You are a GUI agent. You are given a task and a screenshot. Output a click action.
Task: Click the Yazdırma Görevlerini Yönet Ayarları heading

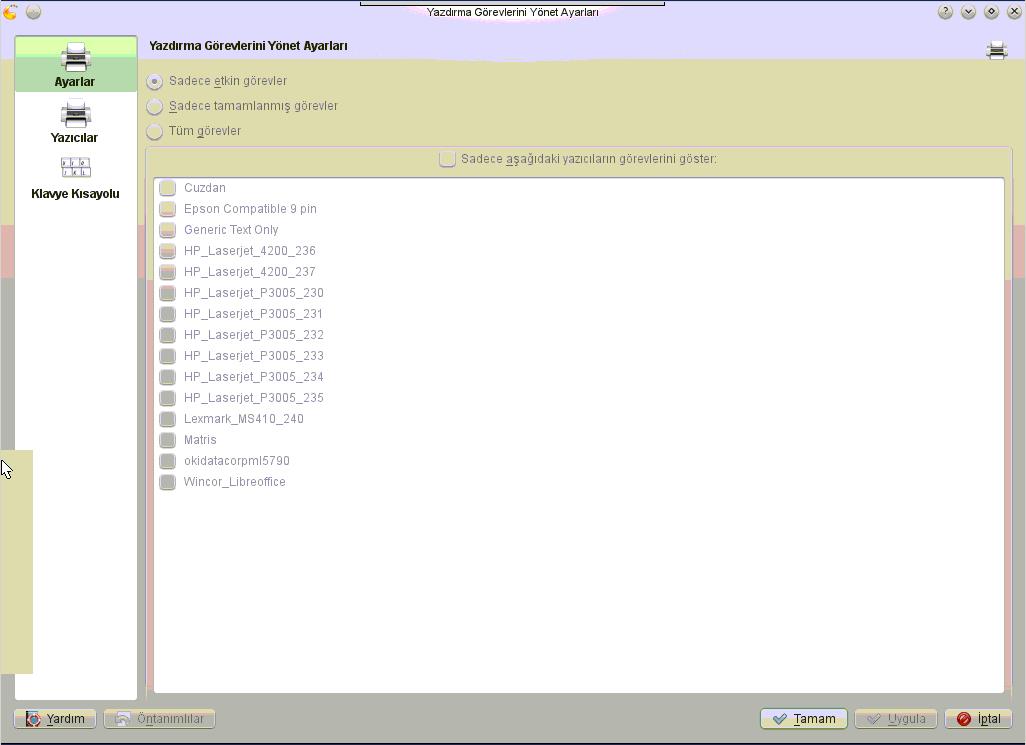(248, 46)
